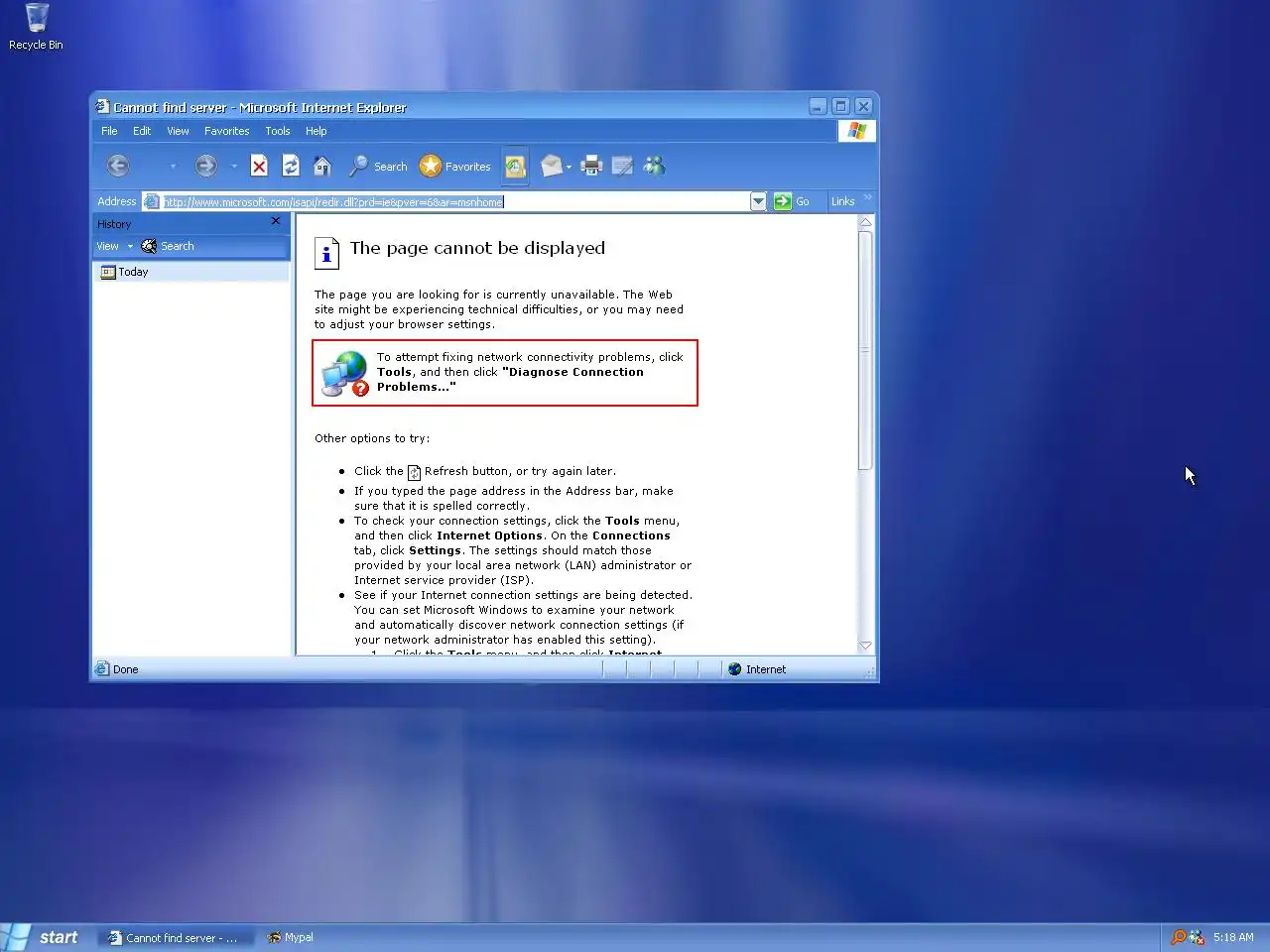This screenshot has height=952, width=1270.
Task: Toggle the History toolbar button
Action: [x=515, y=166]
